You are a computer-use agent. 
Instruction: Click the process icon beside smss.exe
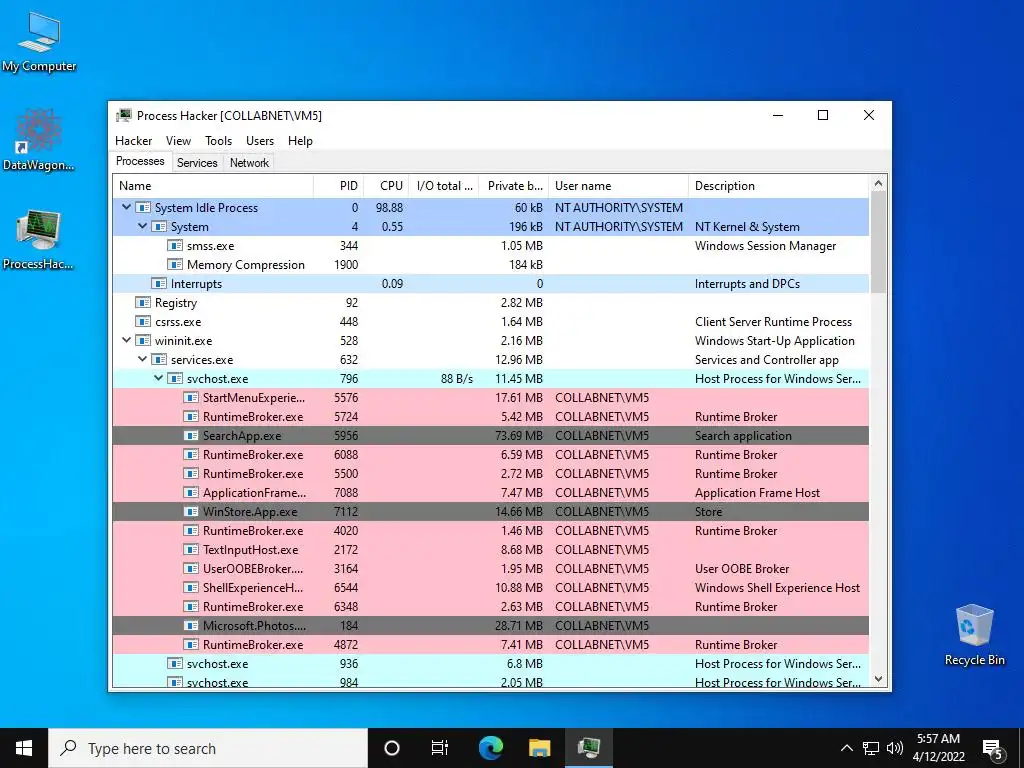point(174,246)
